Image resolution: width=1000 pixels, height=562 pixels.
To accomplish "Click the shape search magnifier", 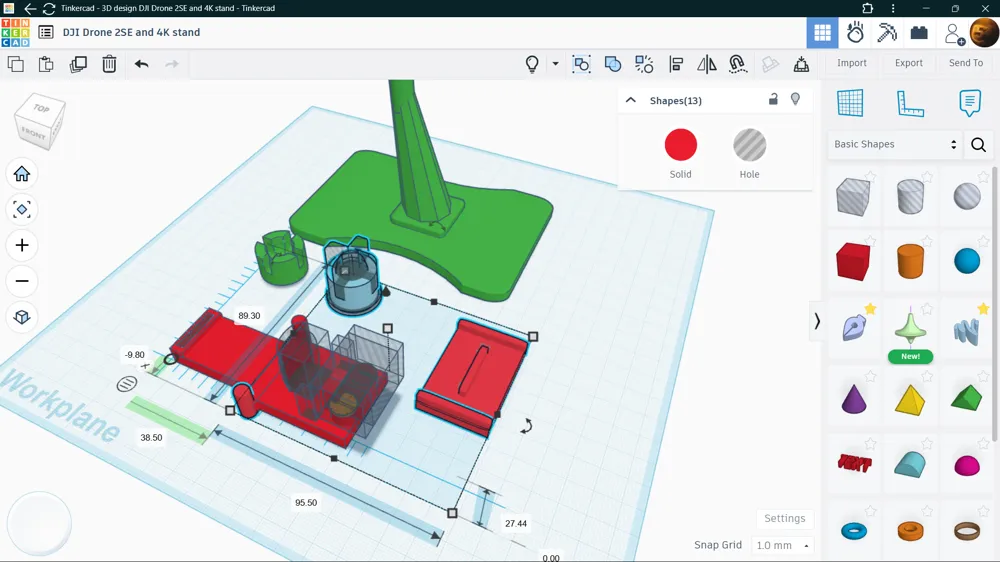I will (x=978, y=145).
